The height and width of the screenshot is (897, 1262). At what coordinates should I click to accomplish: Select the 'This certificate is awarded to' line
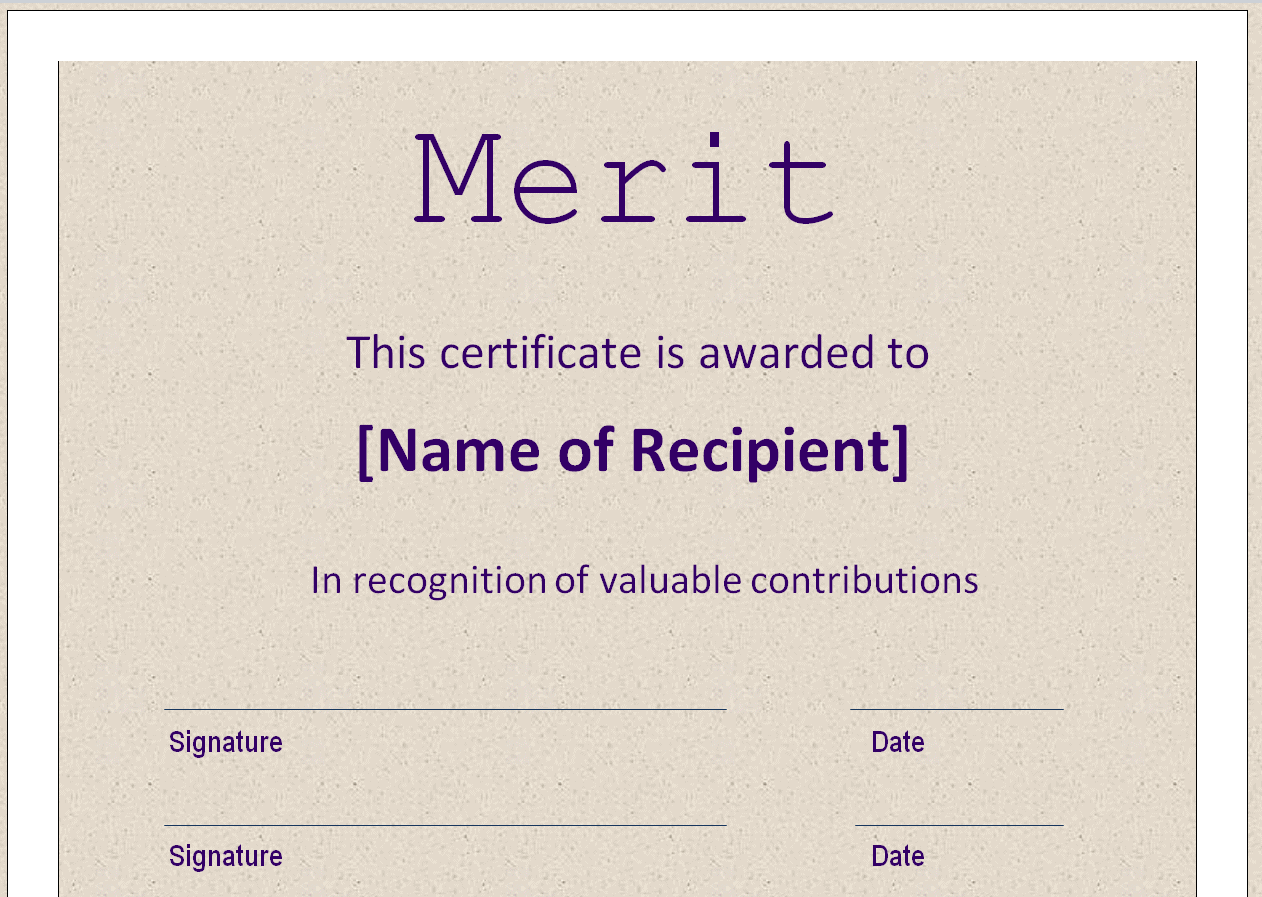point(638,352)
